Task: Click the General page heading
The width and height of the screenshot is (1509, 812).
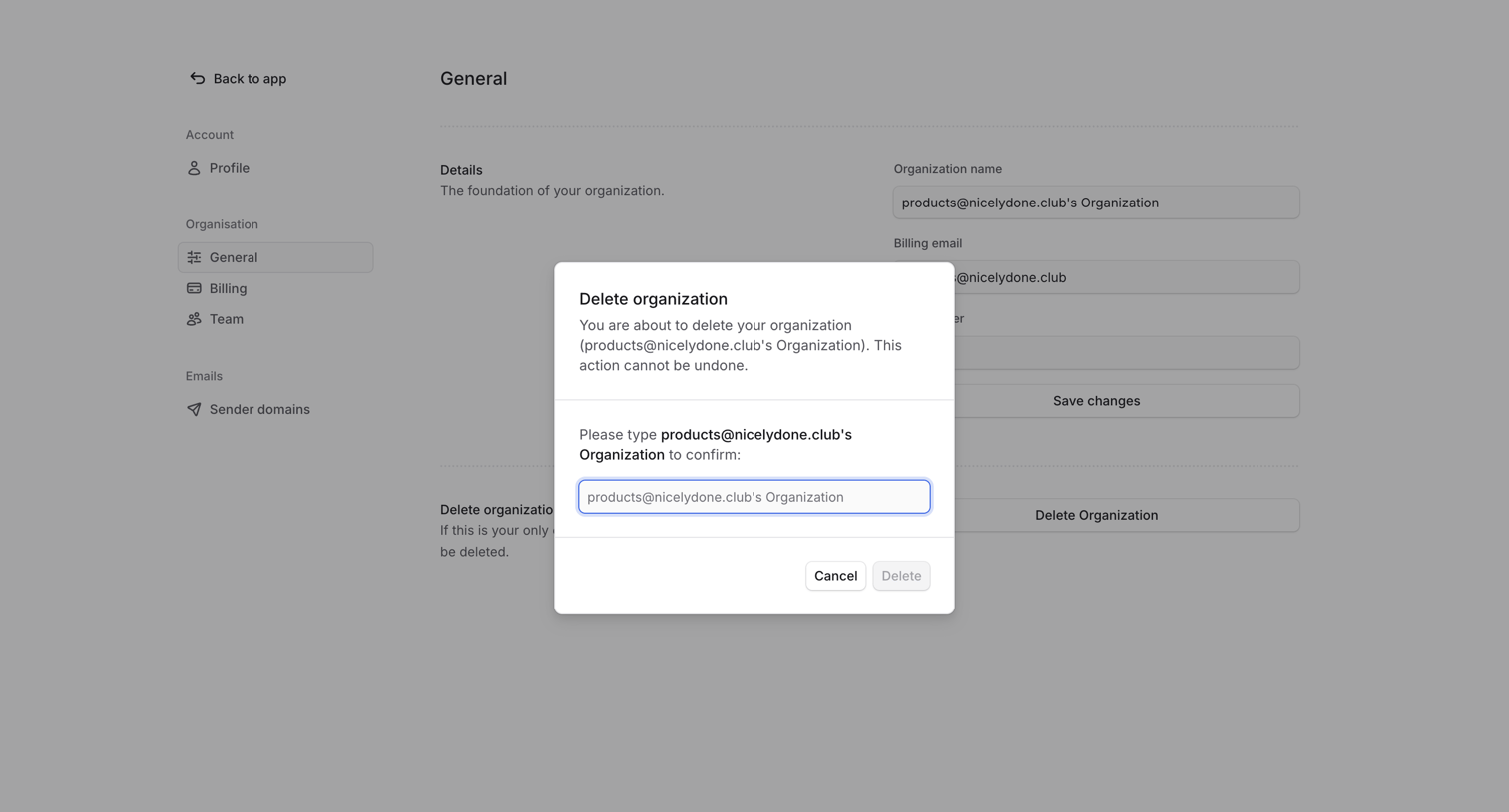Action: click(x=473, y=78)
